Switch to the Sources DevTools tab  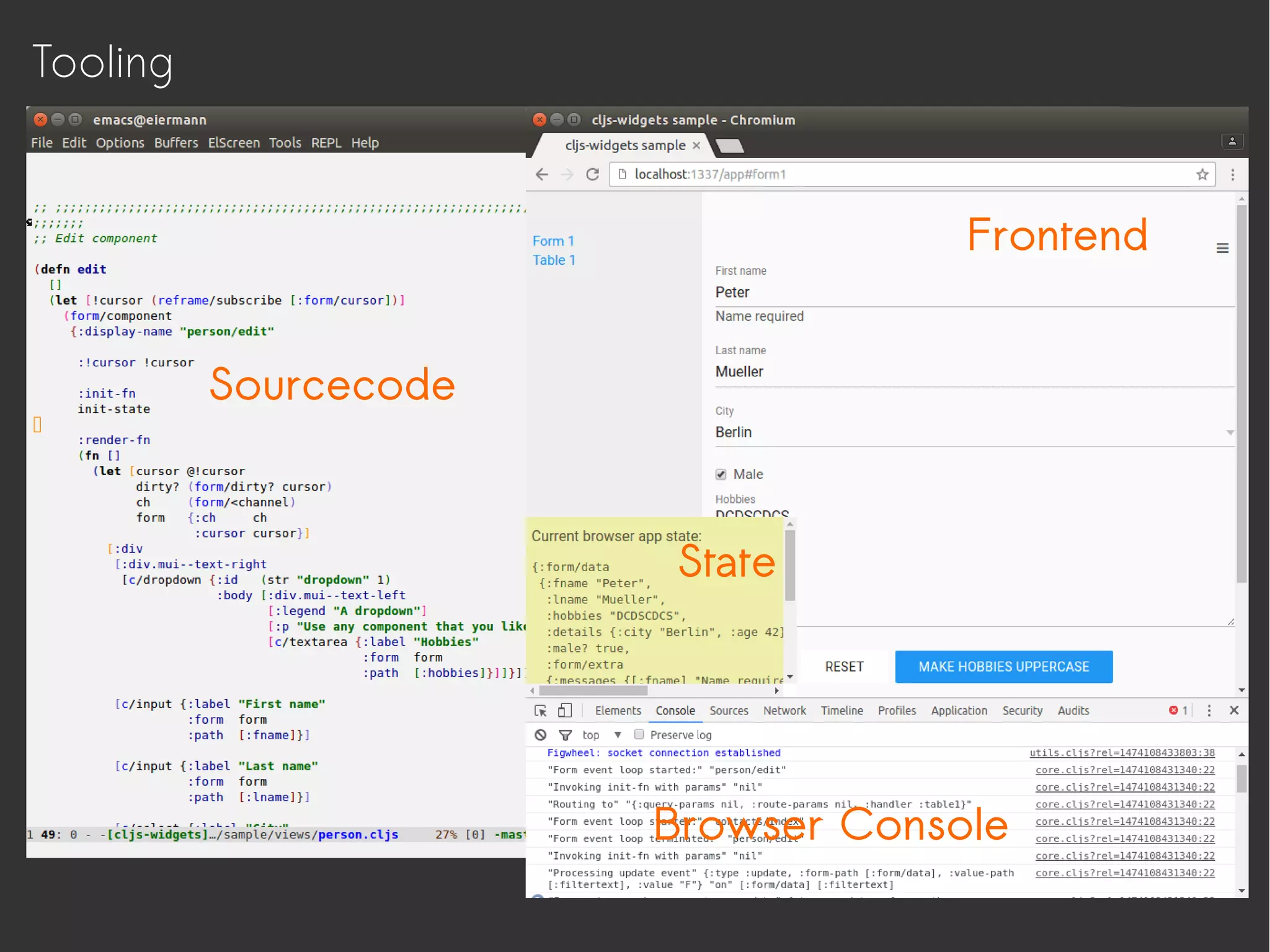point(729,711)
